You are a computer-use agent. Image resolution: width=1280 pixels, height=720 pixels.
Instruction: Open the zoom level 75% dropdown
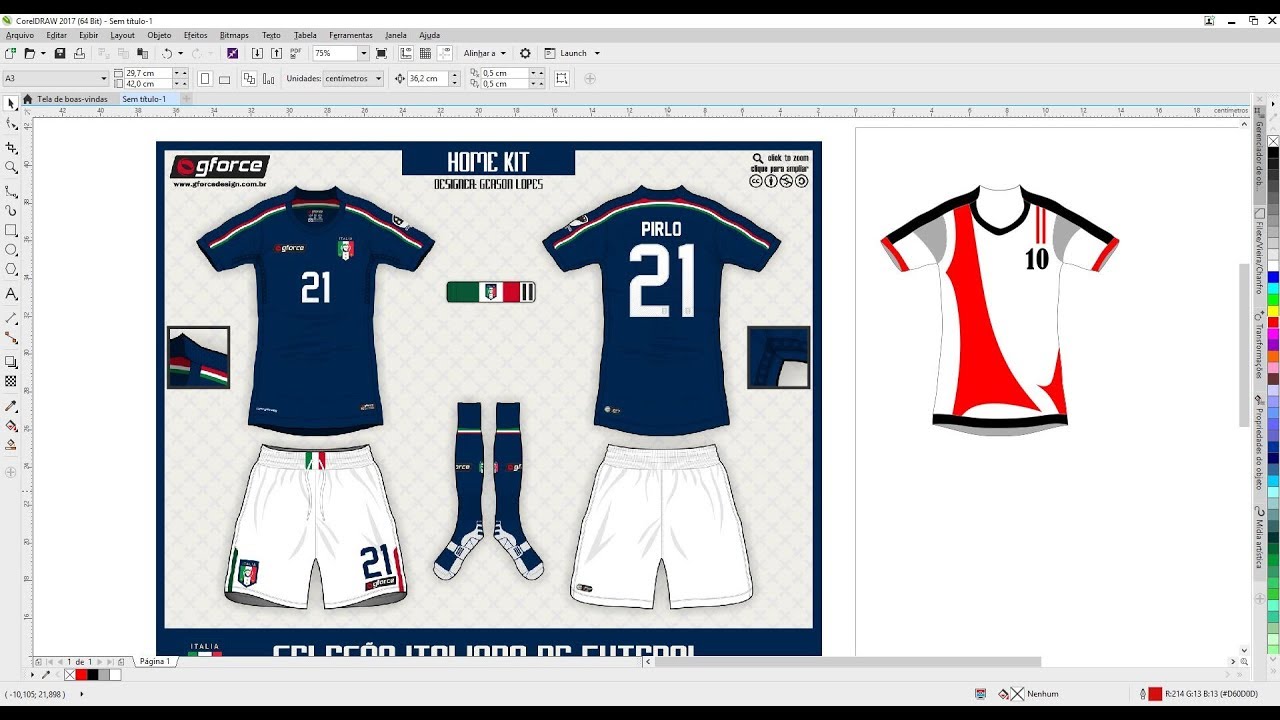point(363,53)
